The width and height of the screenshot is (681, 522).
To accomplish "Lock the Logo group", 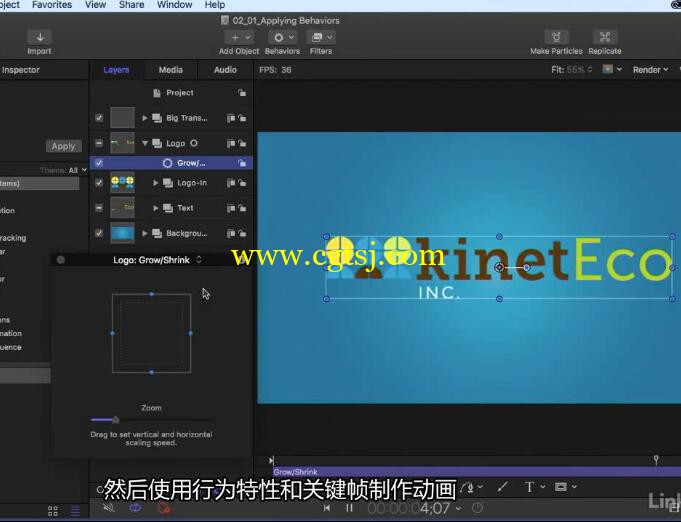I will click(x=242, y=143).
